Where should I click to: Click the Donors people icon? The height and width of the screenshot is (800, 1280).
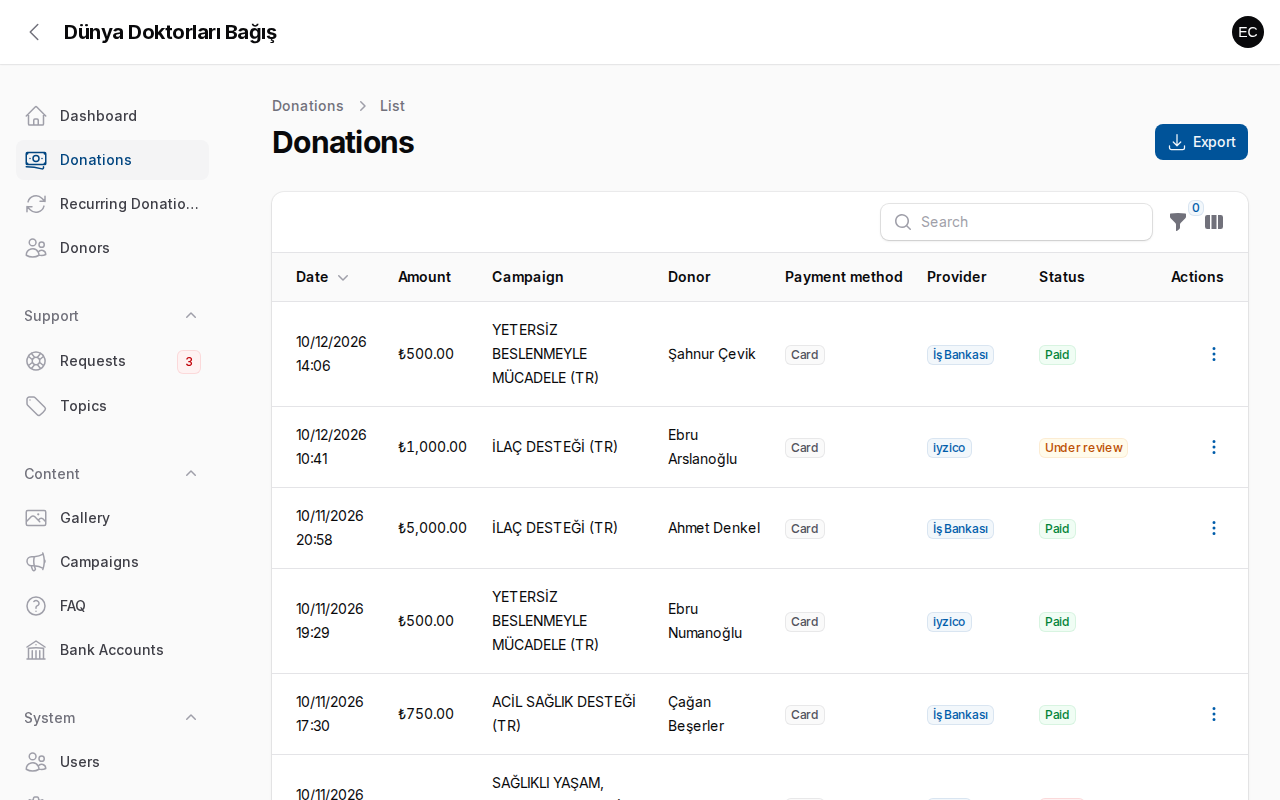(x=36, y=248)
